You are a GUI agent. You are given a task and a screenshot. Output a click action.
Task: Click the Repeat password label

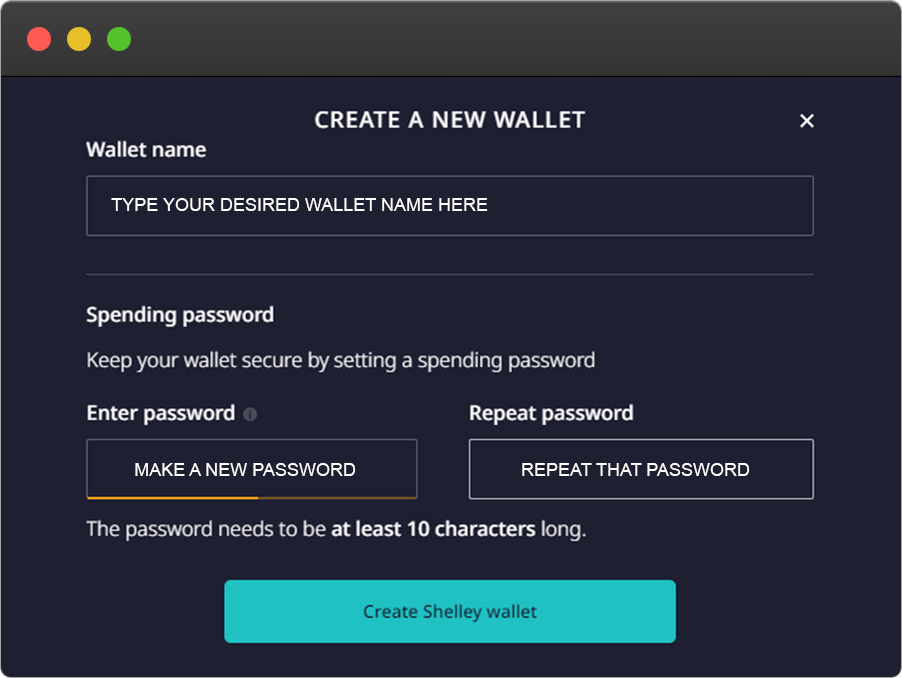551,413
